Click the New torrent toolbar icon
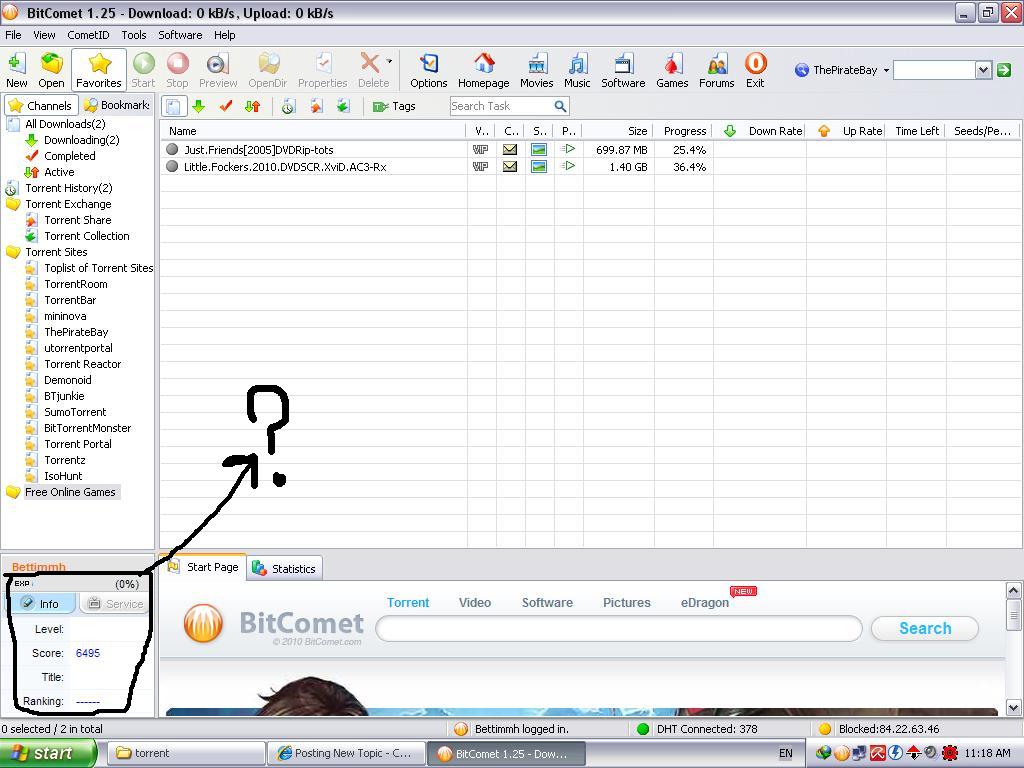Image resolution: width=1024 pixels, height=768 pixels. click(17, 70)
